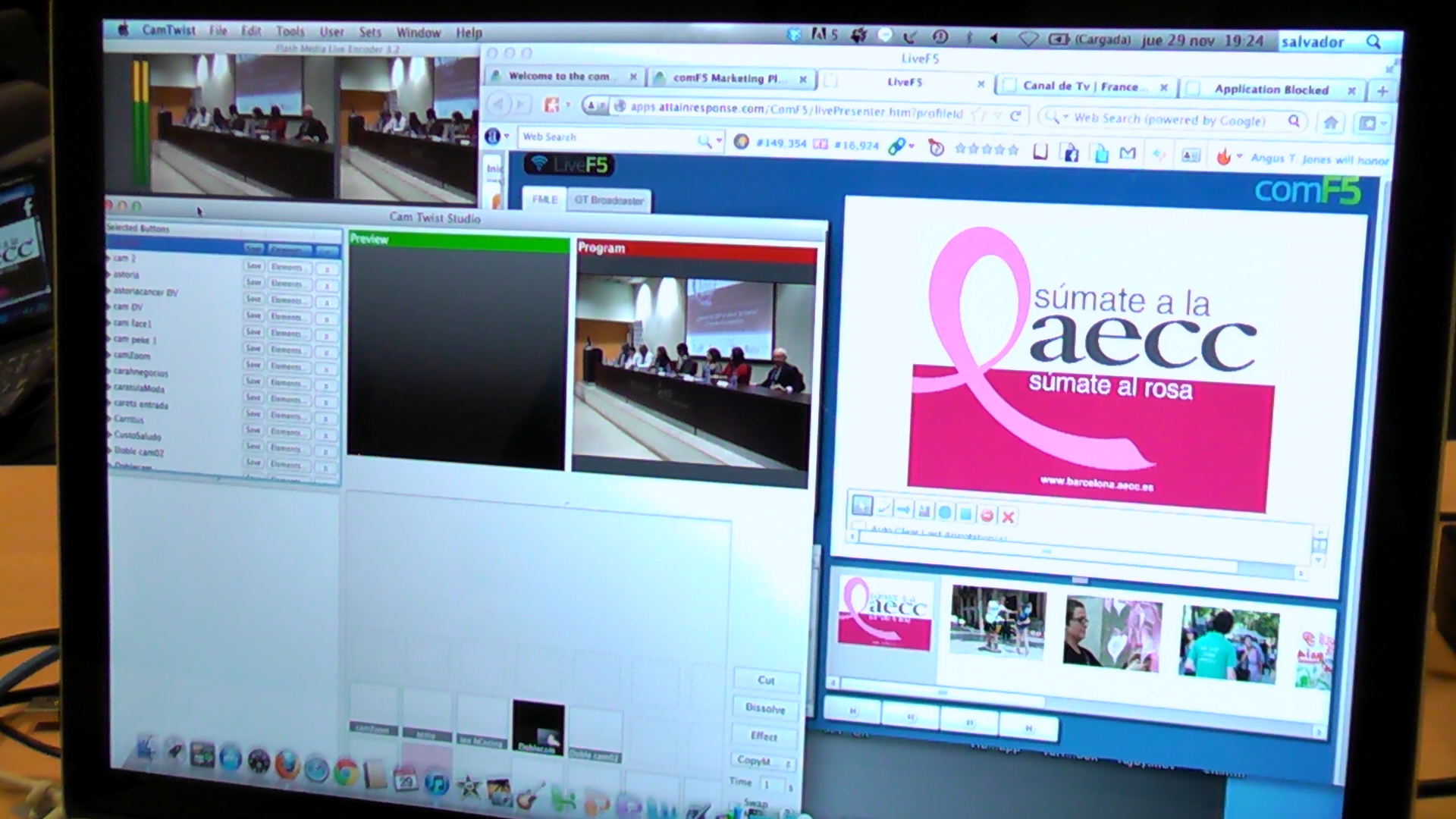Select the blue arrow annotation tool

[904, 510]
